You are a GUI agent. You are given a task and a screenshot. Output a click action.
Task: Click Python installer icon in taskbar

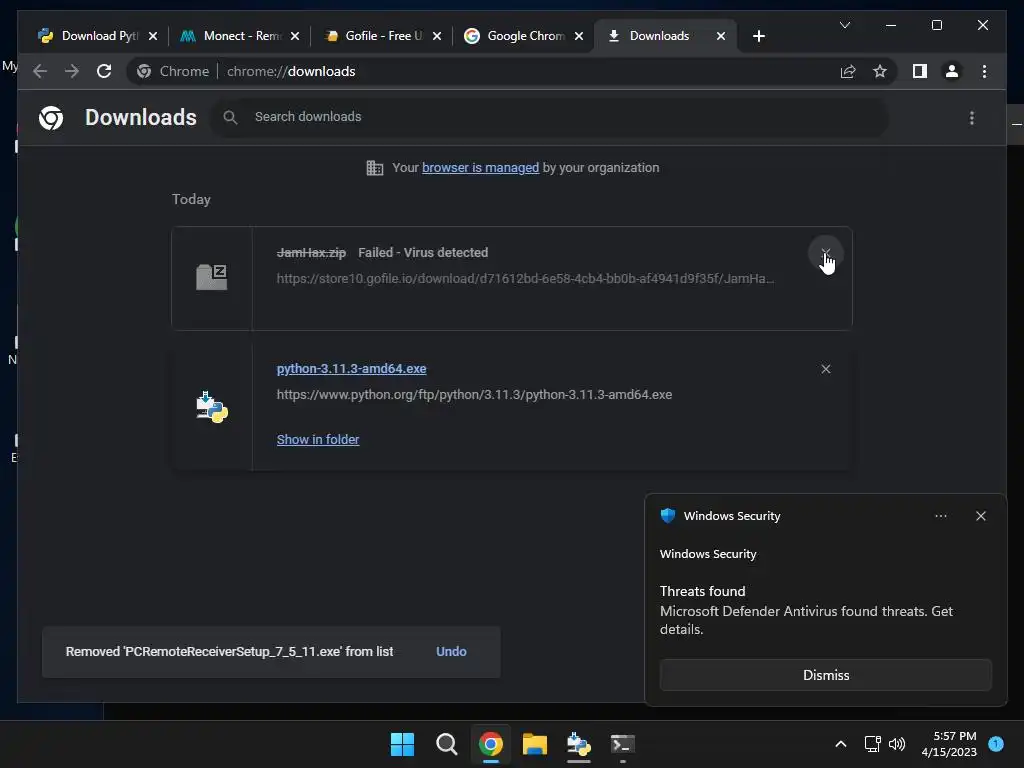(579, 744)
